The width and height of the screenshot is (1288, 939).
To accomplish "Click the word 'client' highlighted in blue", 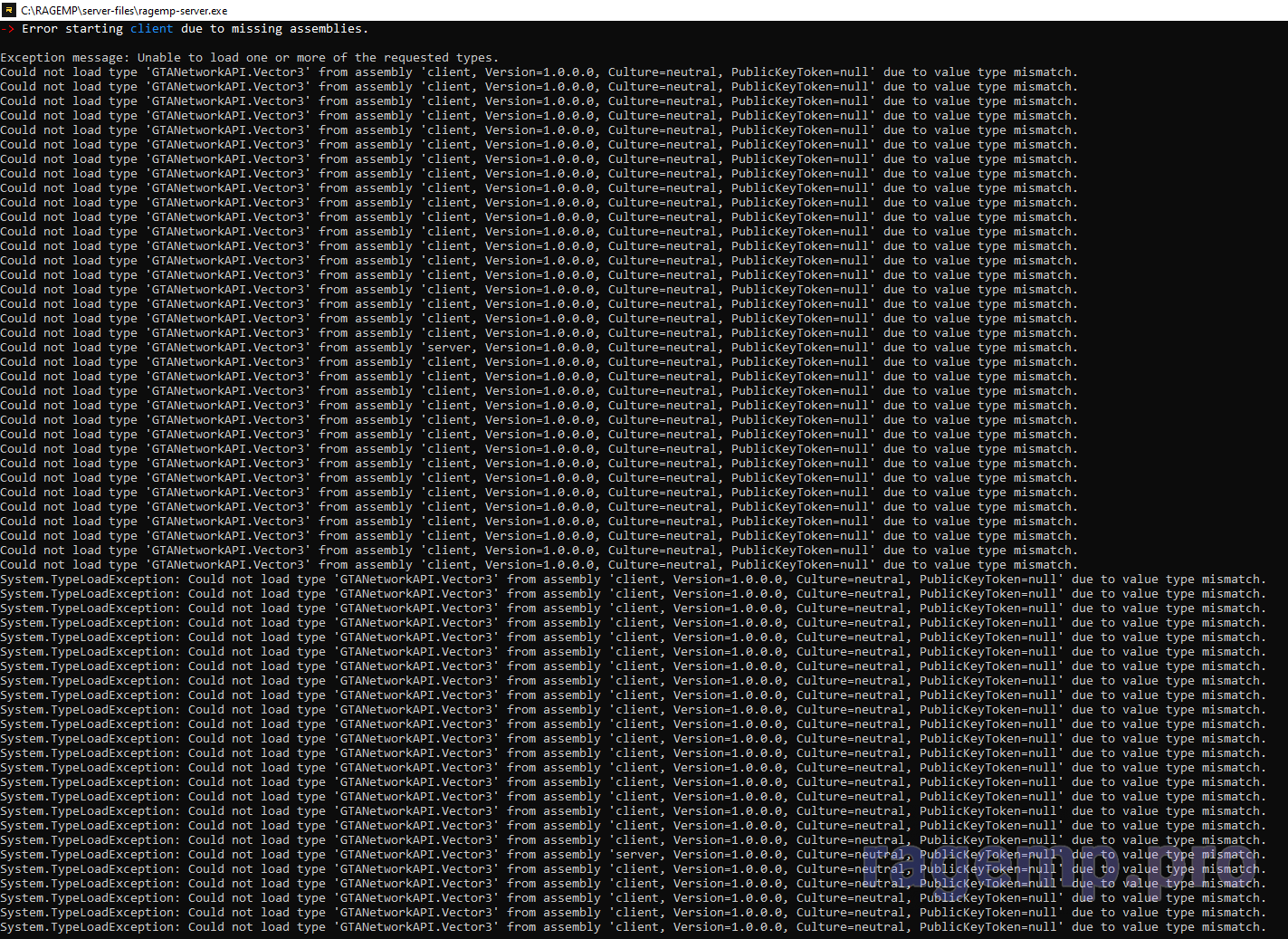I will click(151, 29).
